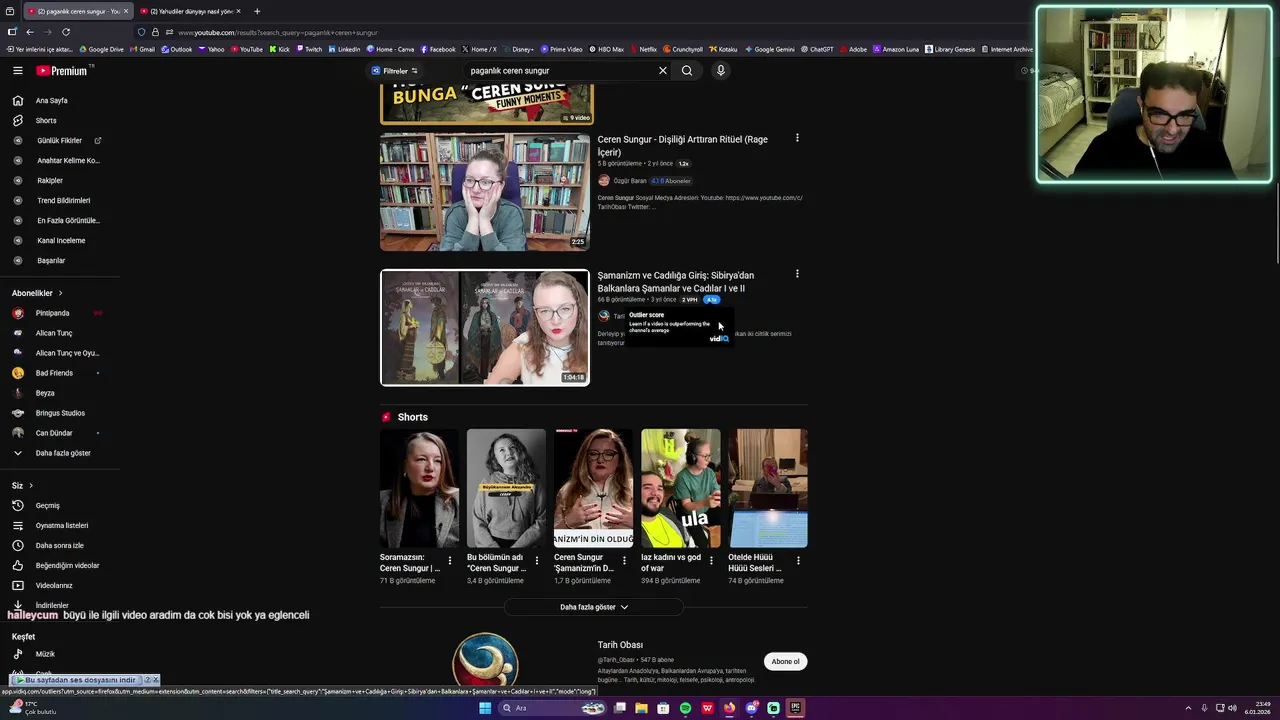Expand Daha fazla göster in subscriptions
Image resolution: width=1280 pixels, height=720 pixels.
click(x=63, y=453)
